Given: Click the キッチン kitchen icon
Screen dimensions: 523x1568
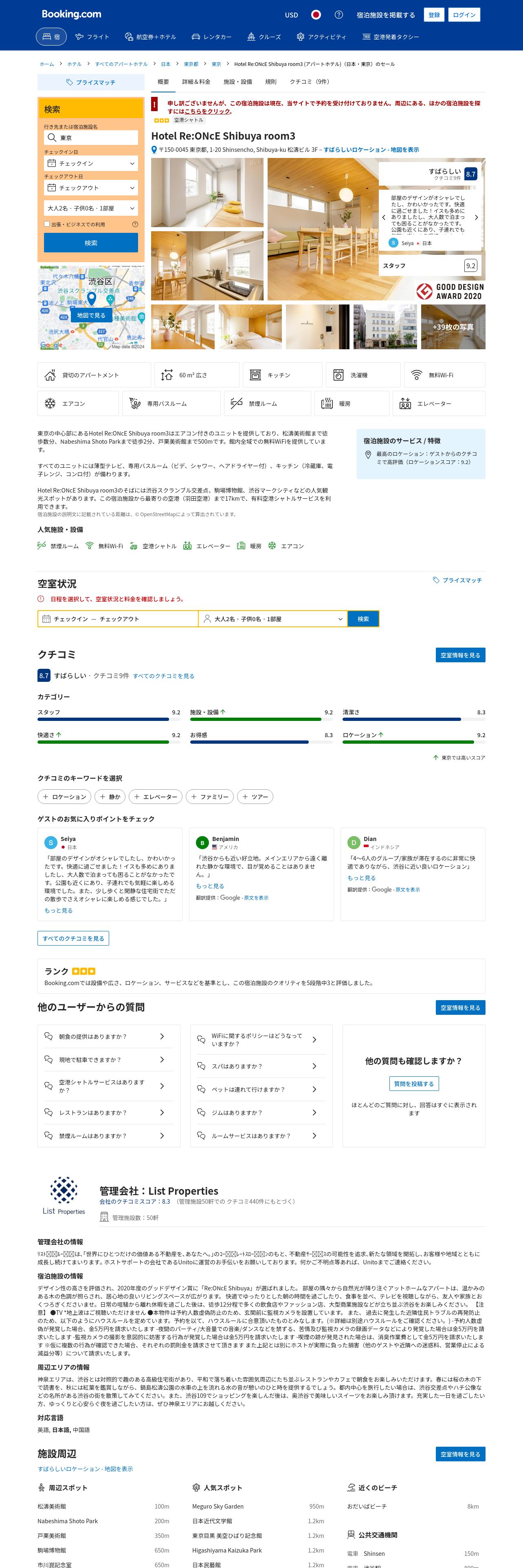Looking at the screenshot, I should pyautogui.click(x=255, y=376).
